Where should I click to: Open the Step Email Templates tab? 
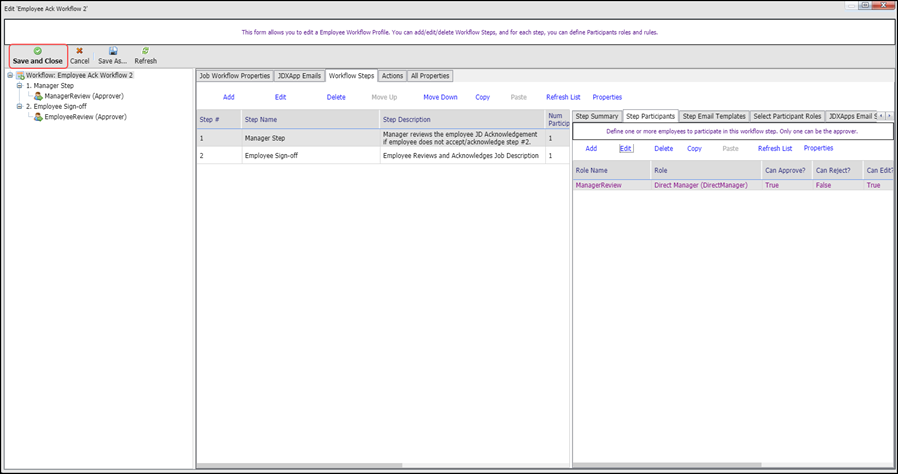pos(714,117)
